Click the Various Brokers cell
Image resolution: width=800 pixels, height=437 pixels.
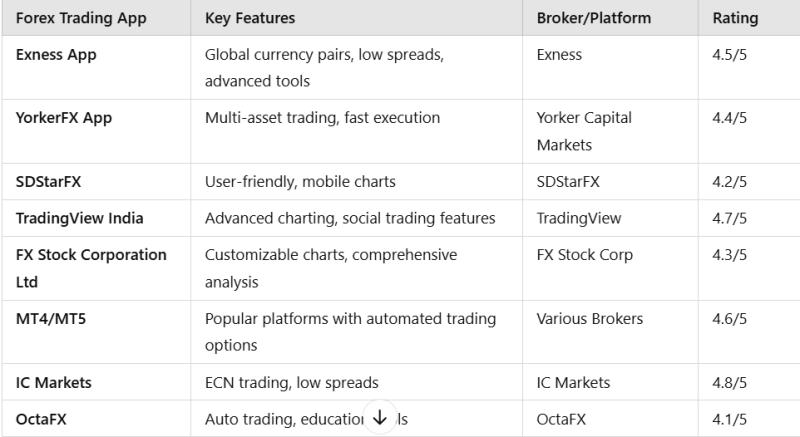point(589,319)
